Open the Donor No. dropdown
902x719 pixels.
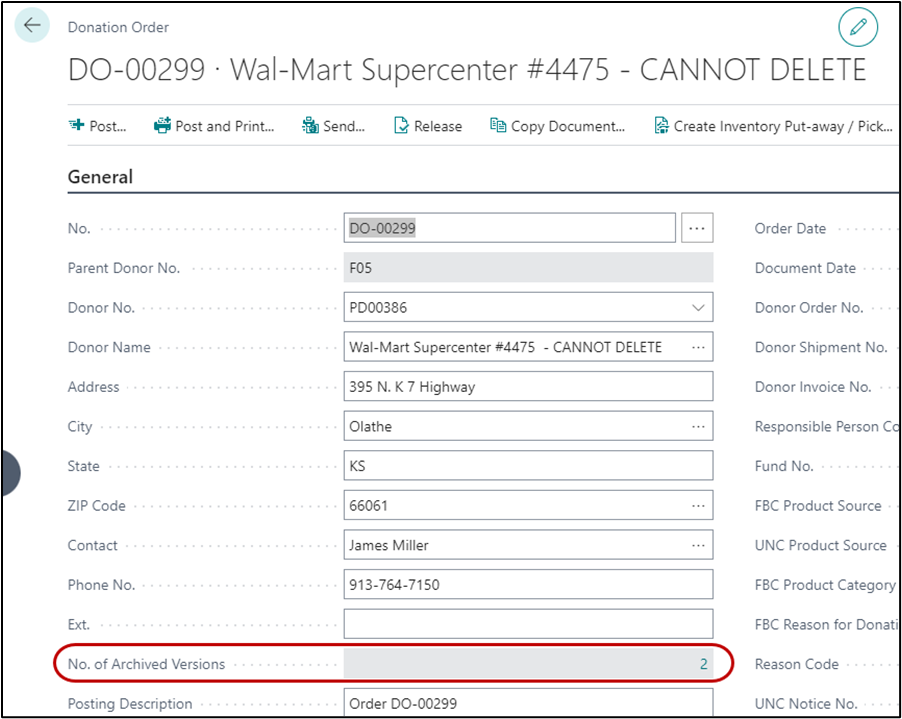697,308
